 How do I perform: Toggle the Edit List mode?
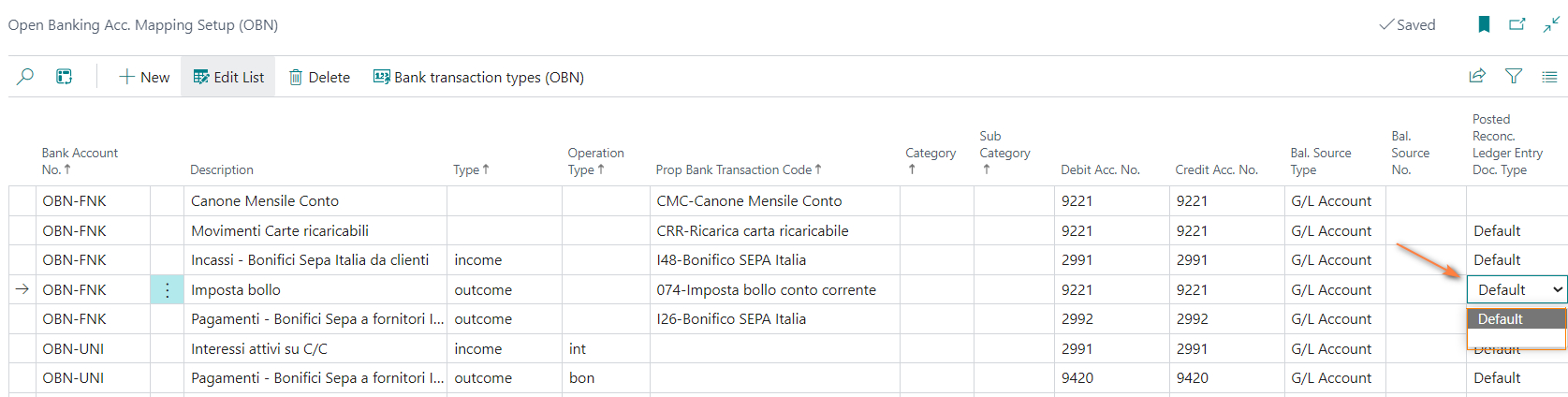[x=228, y=77]
